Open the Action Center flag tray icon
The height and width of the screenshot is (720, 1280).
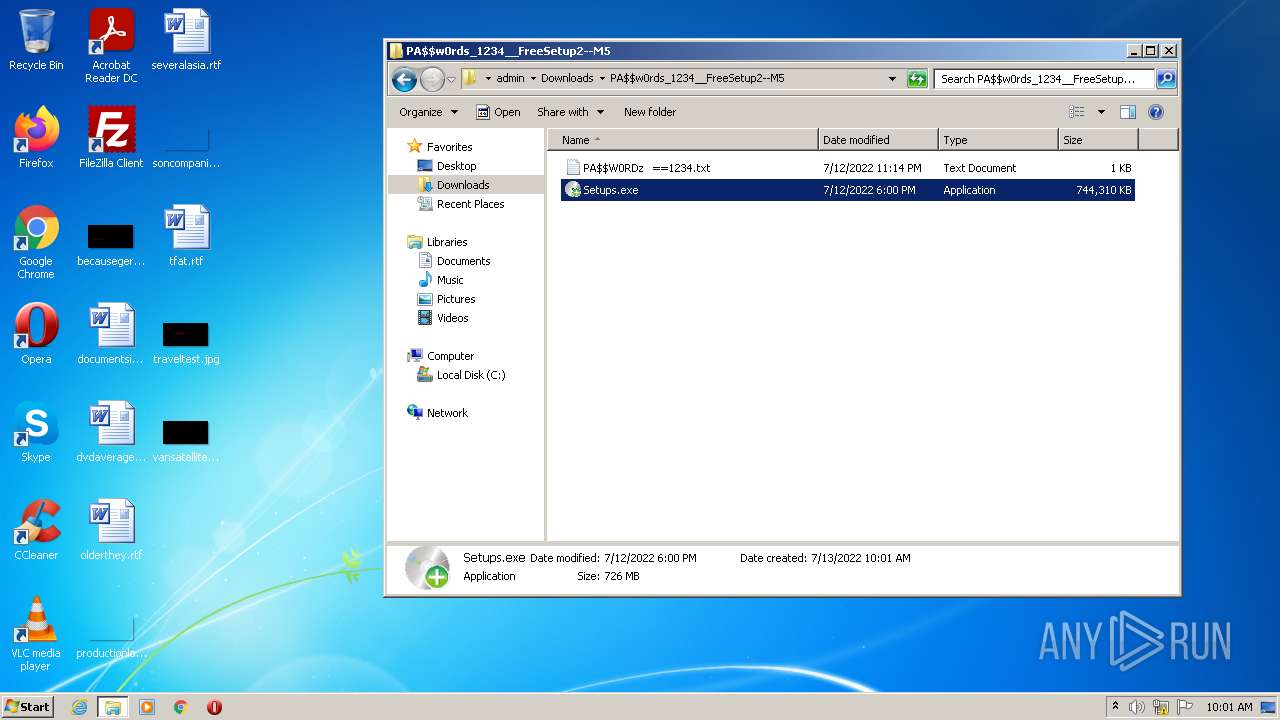click(x=1184, y=707)
